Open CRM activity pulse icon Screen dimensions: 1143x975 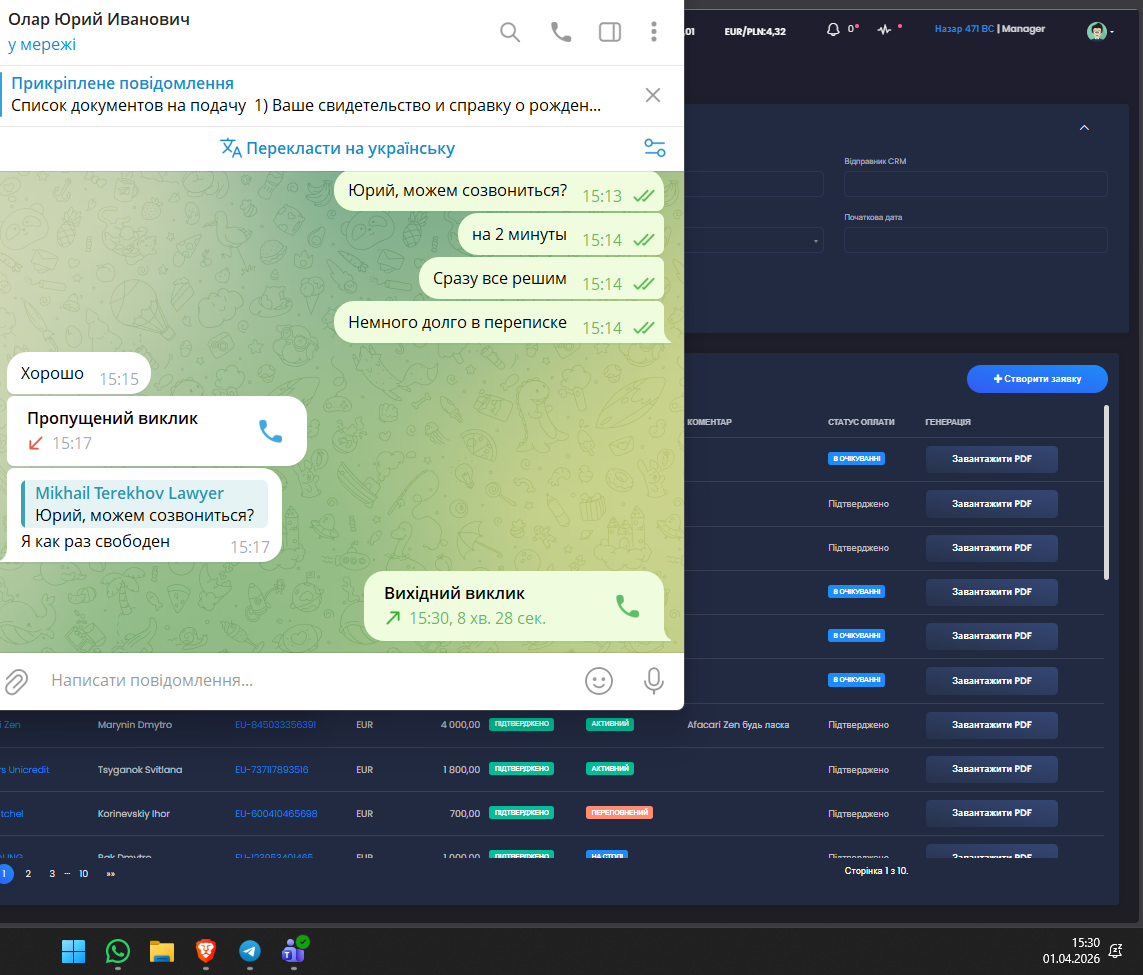pos(884,30)
